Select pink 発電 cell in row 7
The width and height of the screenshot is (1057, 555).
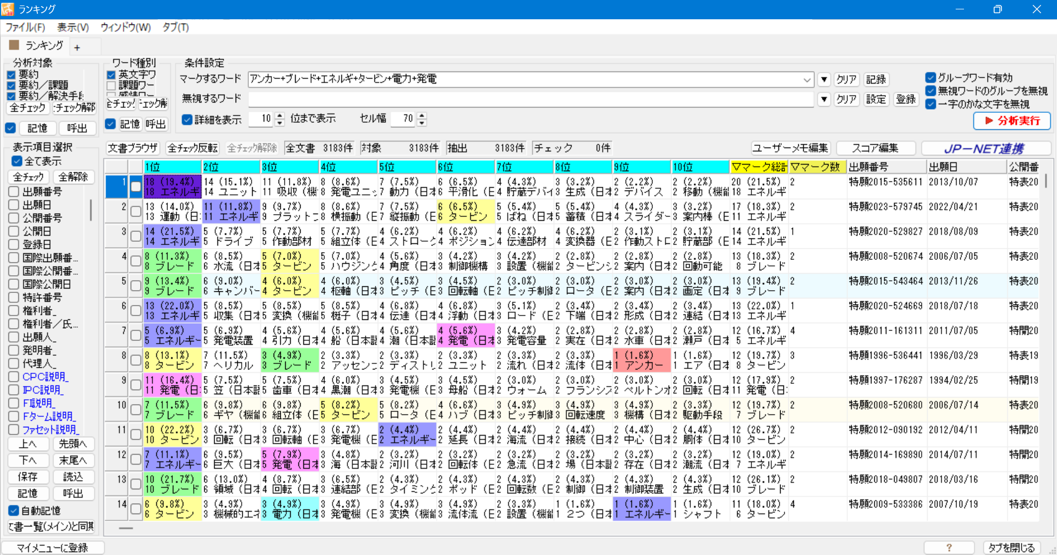(466, 335)
